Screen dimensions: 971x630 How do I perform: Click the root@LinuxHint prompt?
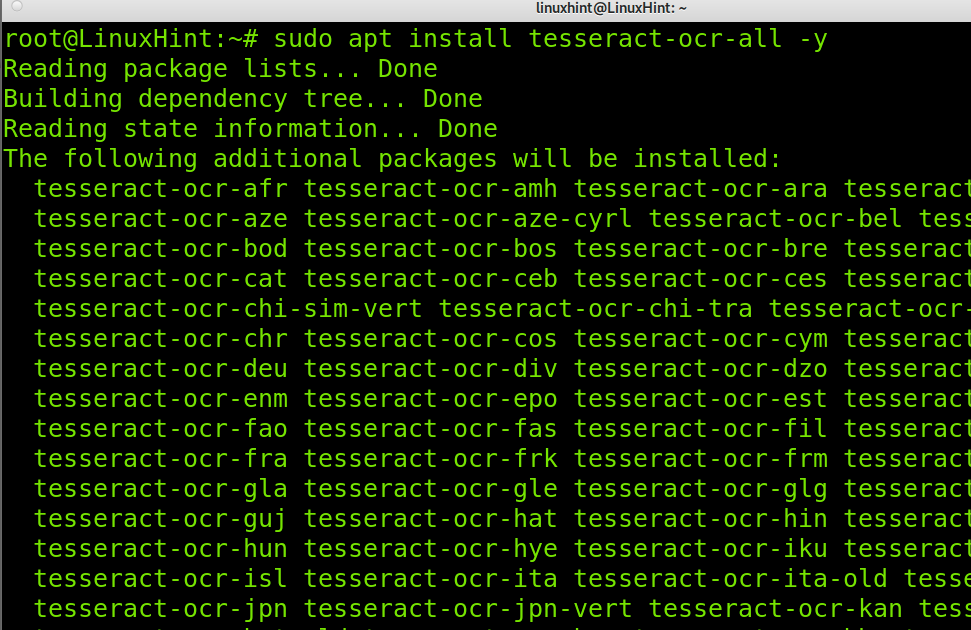131,39
